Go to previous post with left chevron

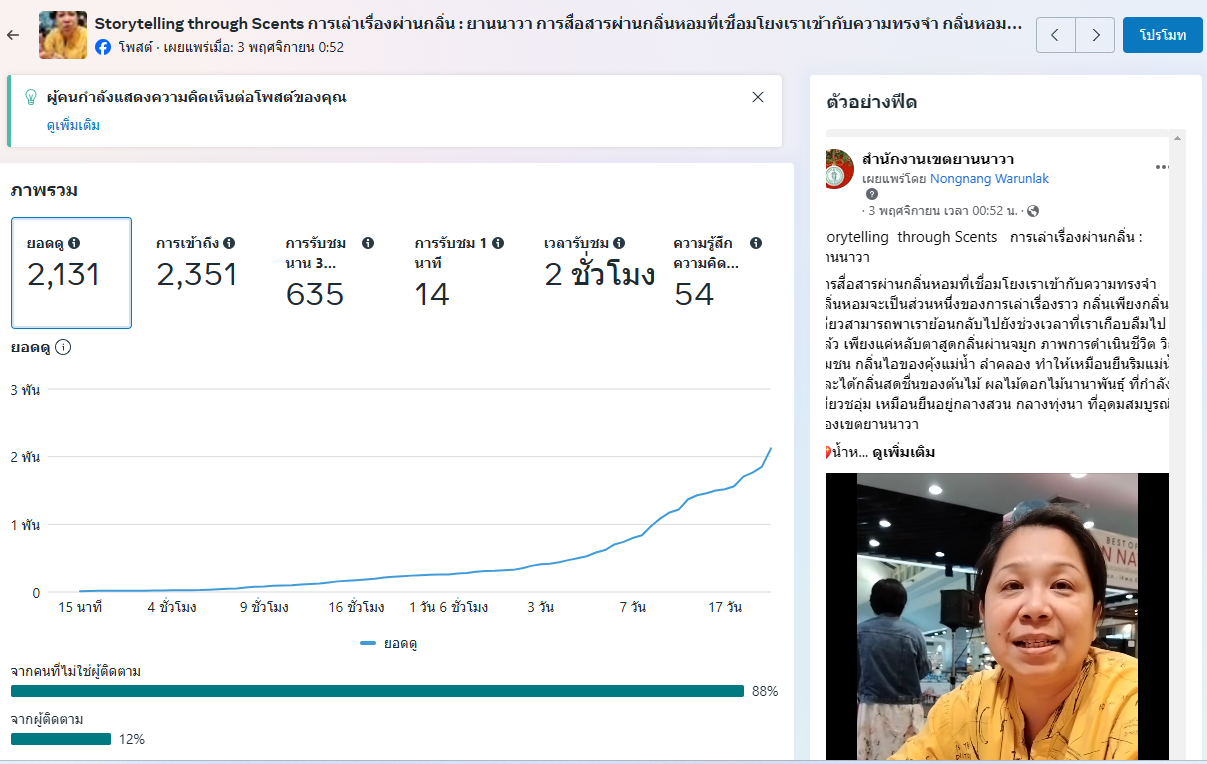click(x=1056, y=35)
